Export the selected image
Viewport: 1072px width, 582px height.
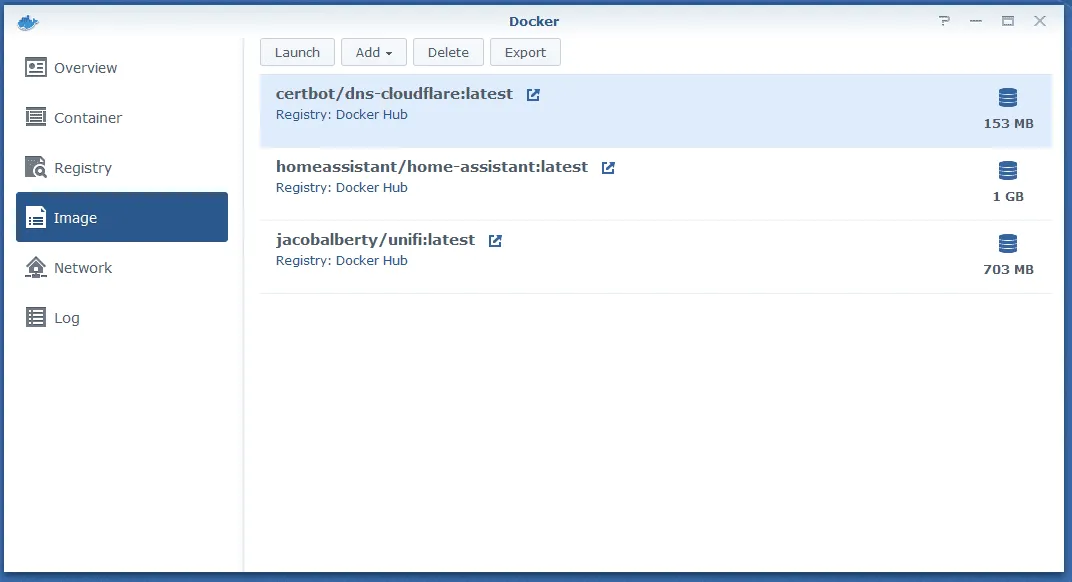point(525,52)
